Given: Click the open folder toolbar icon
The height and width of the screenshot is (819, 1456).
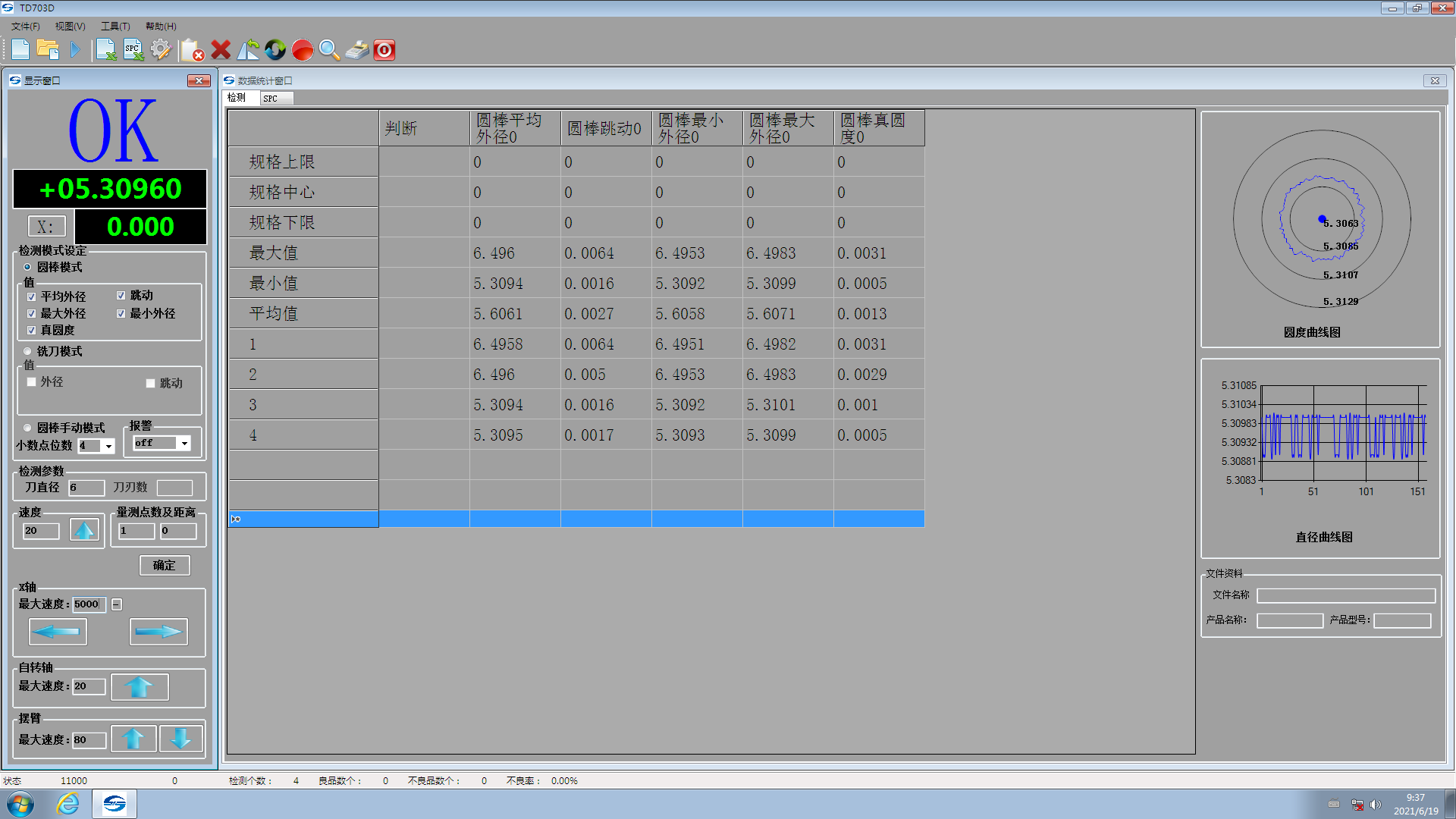Looking at the screenshot, I should click(48, 50).
